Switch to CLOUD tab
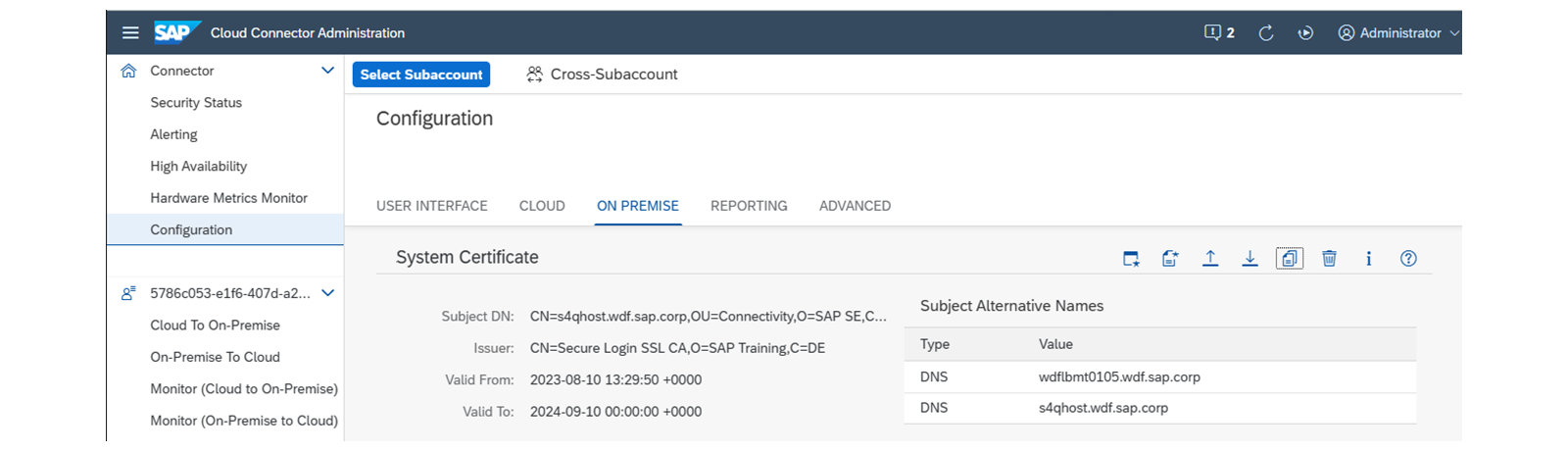1568x451 pixels. coord(542,206)
